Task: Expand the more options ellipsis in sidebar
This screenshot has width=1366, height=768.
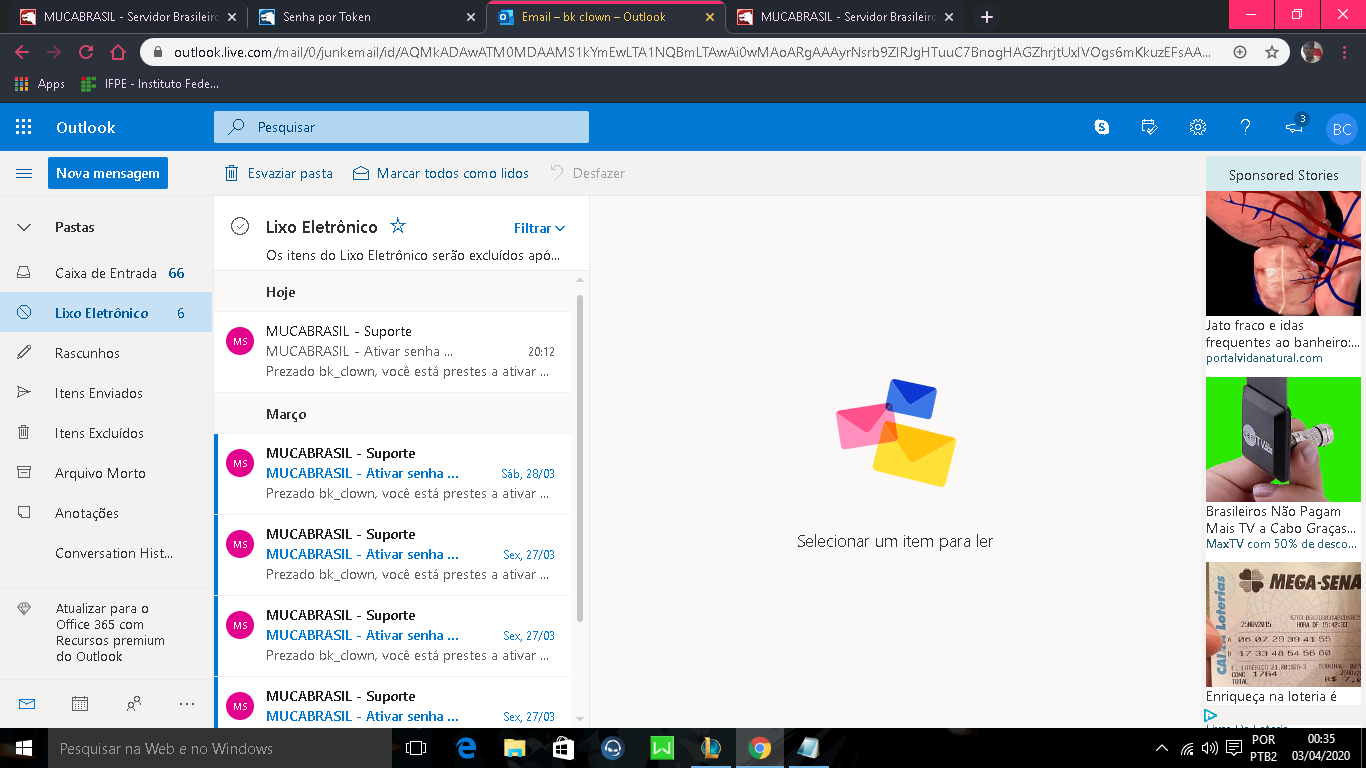Action: tap(187, 704)
